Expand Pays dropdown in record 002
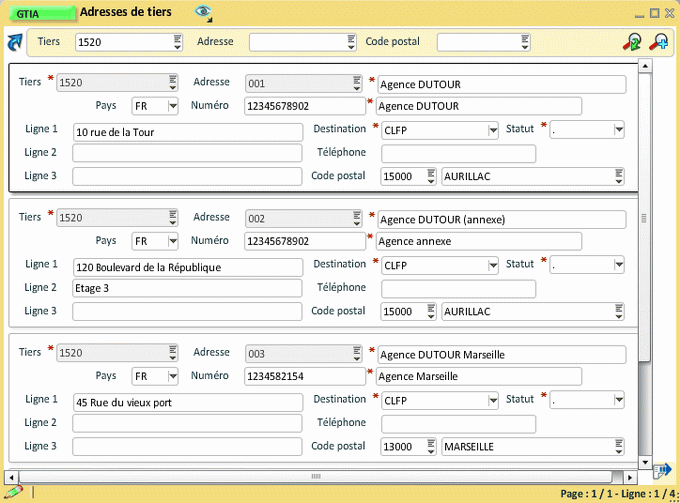Image resolution: width=680 pixels, height=503 pixels. point(173,241)
